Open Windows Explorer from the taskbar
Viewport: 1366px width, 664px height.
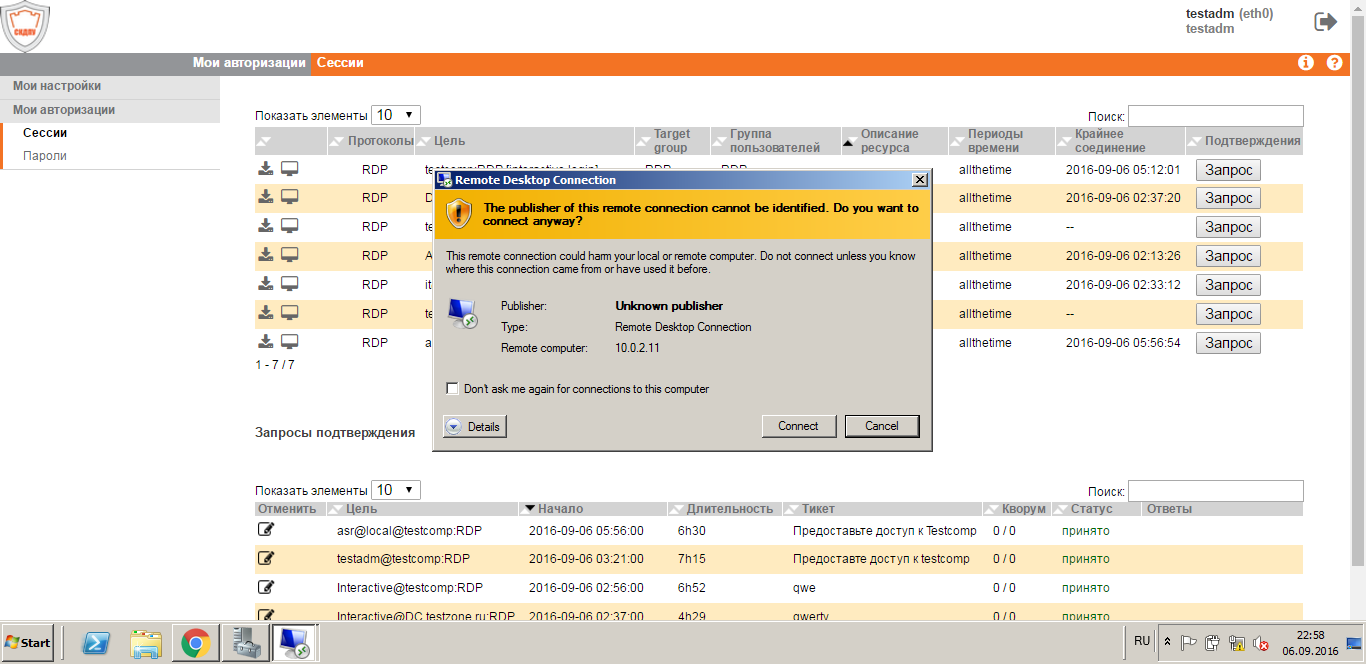tap(146, 643)
